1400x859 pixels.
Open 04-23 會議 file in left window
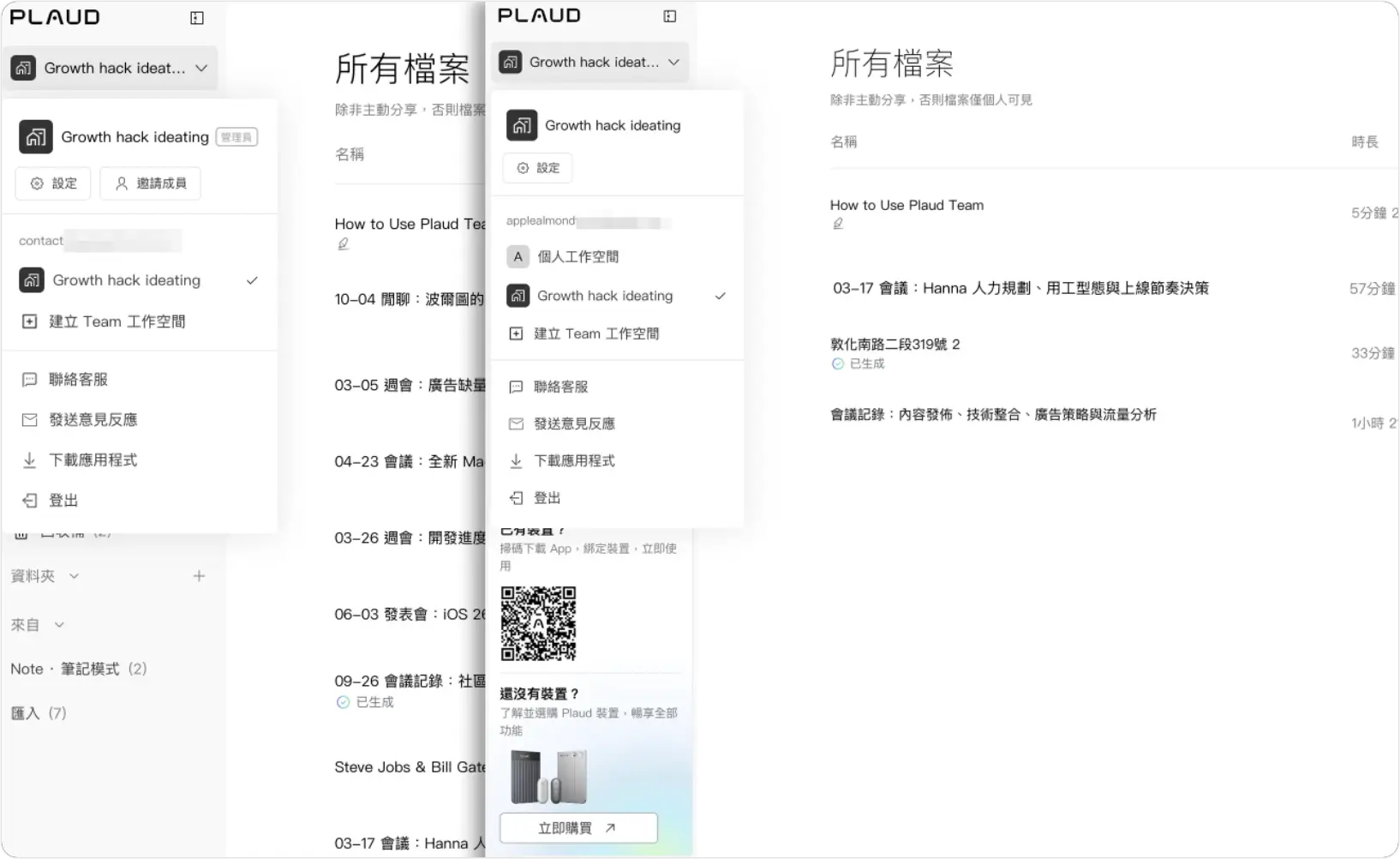pos(410,461)
